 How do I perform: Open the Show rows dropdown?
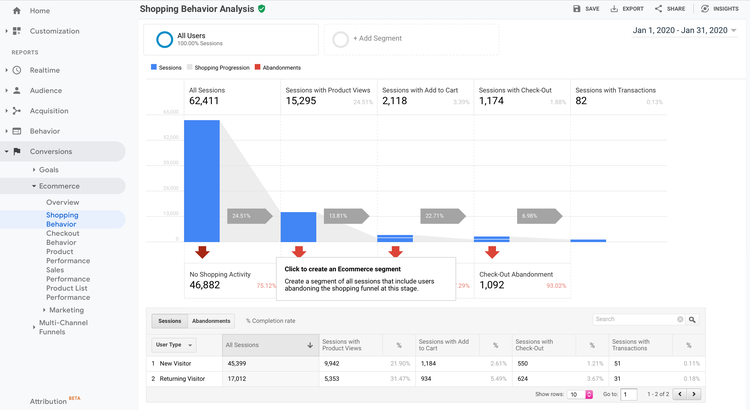[578, 395]
